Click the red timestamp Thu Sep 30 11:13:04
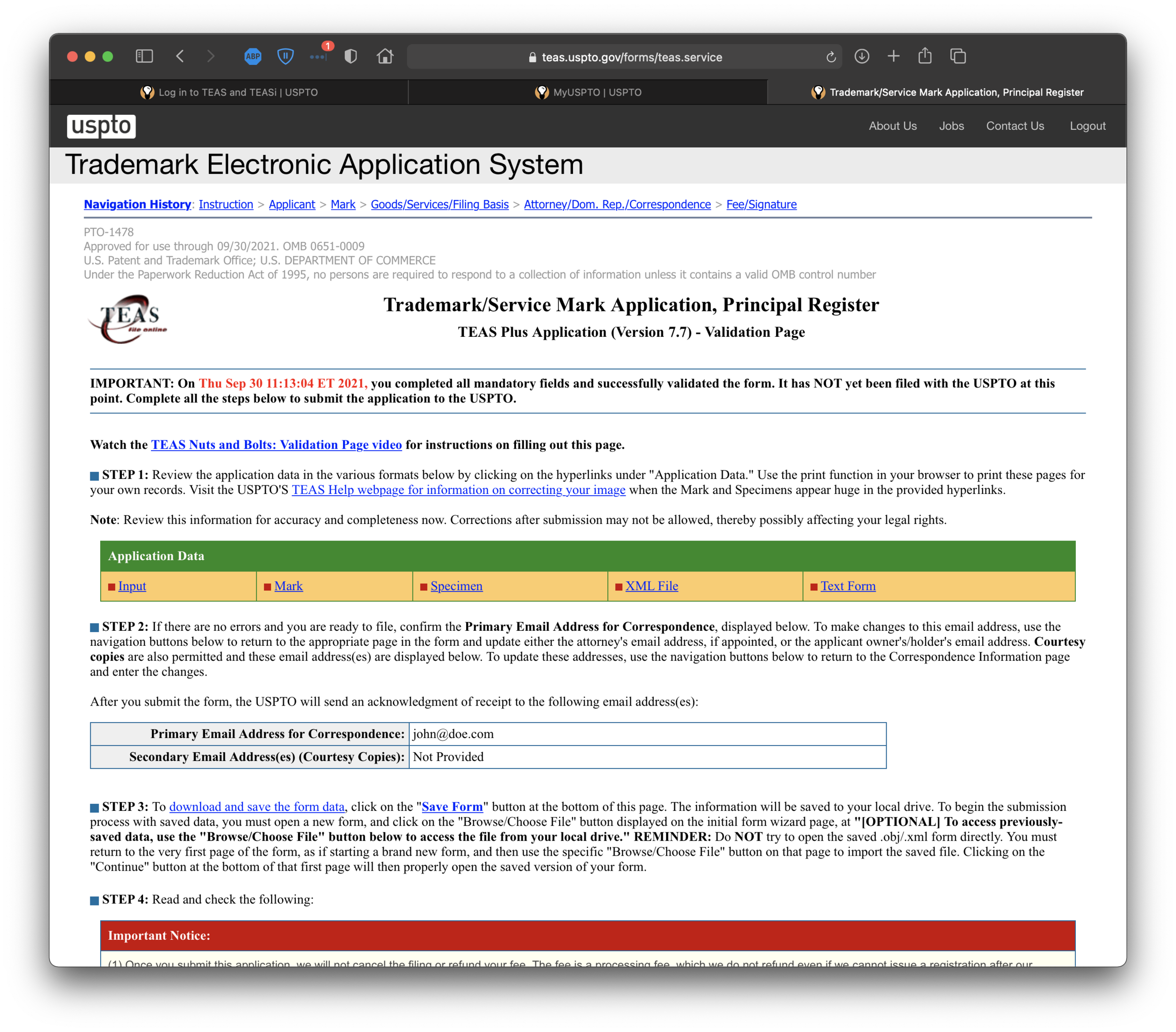 (x=283, y=383)
